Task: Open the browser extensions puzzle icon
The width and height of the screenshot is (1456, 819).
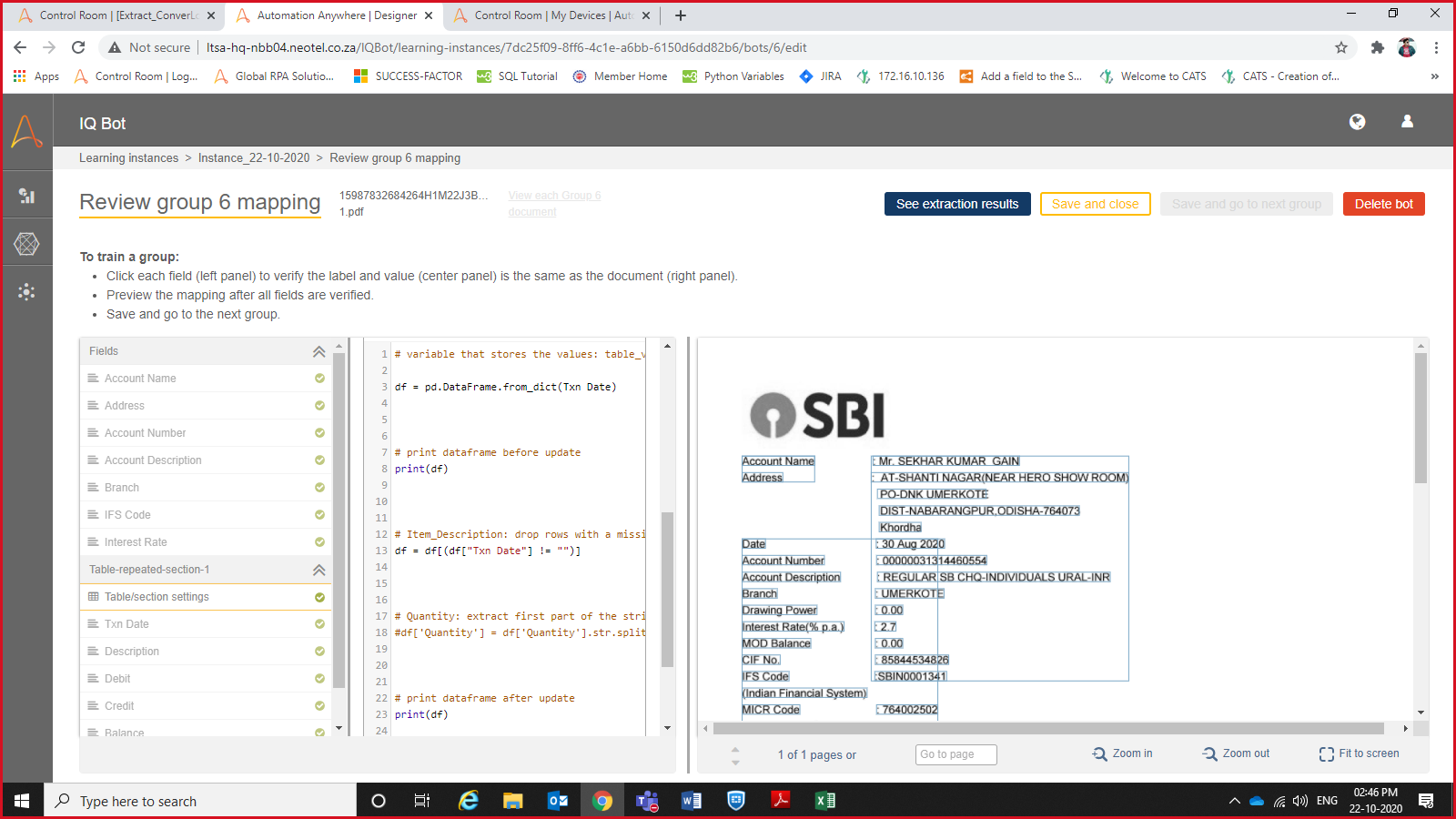Action: click(1378, 47)
